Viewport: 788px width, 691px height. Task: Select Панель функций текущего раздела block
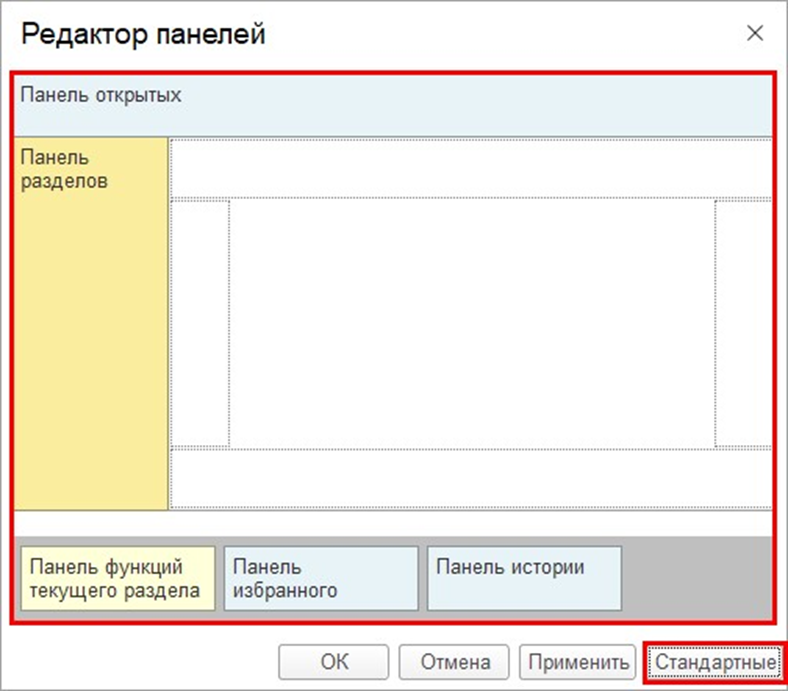coord(118,578)
